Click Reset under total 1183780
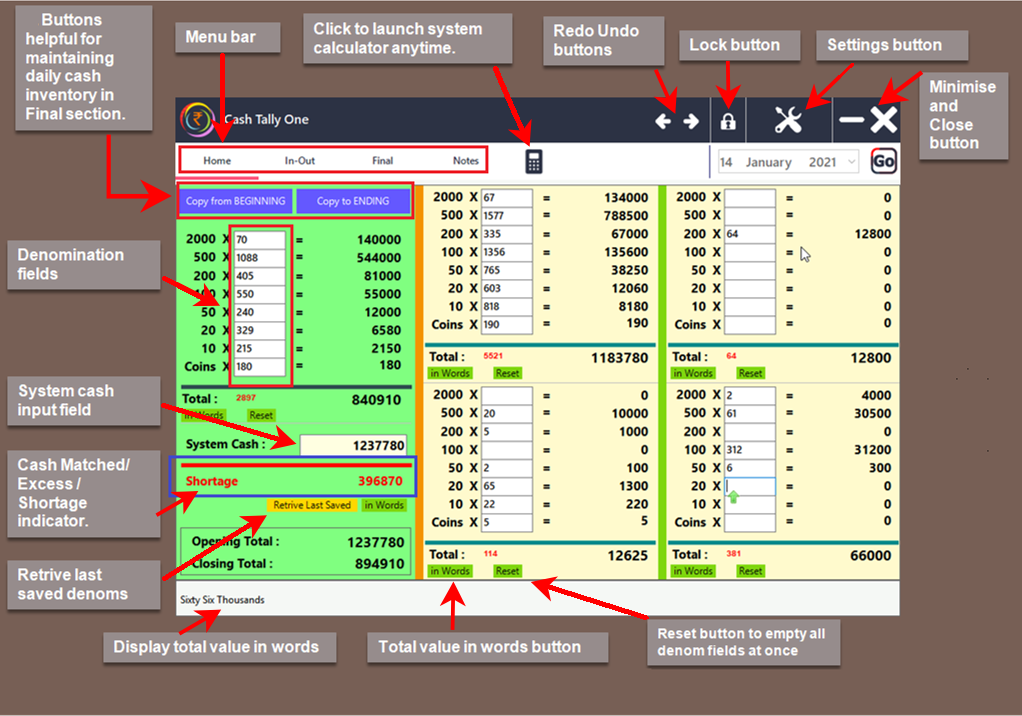 coord(507,373)
